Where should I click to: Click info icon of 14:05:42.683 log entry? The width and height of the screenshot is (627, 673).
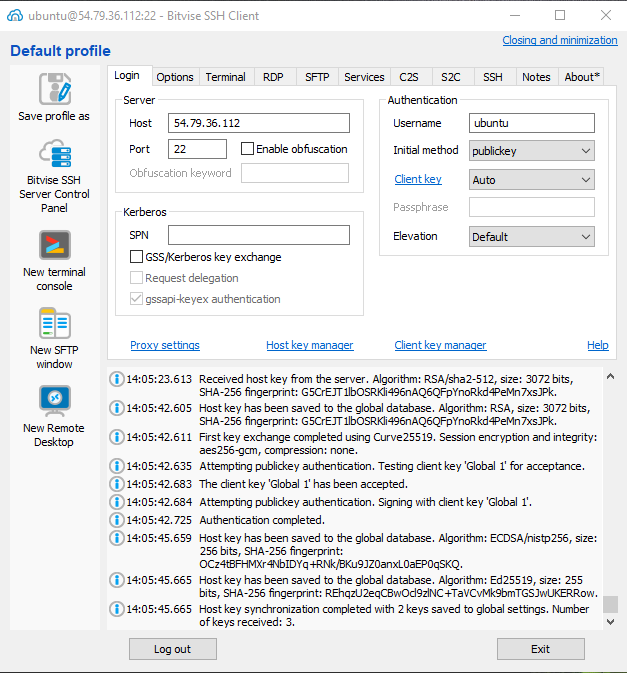[x=116, y=484]
